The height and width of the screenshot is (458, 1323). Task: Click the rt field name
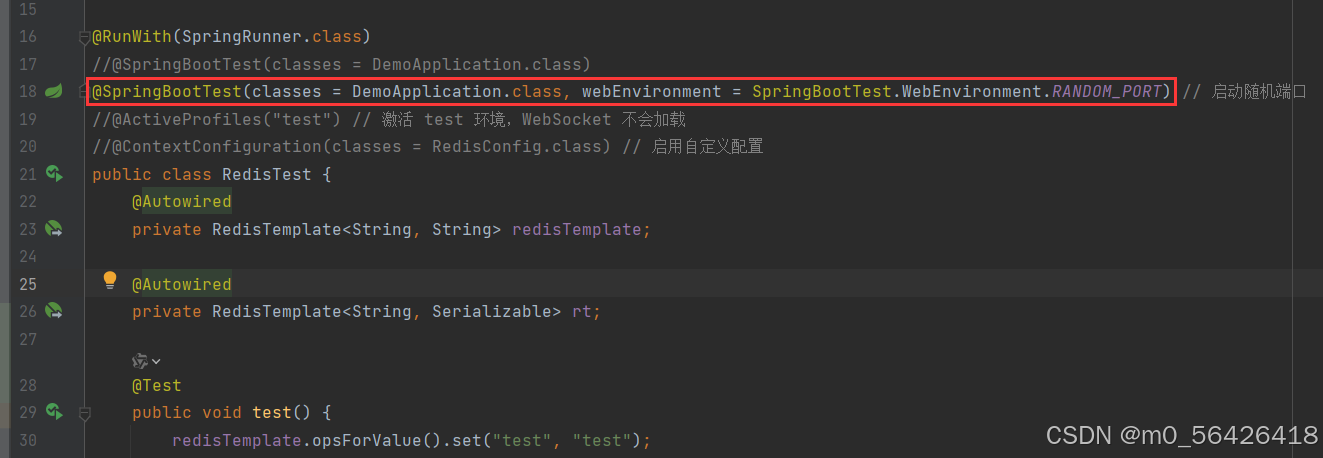coord(581,312)
